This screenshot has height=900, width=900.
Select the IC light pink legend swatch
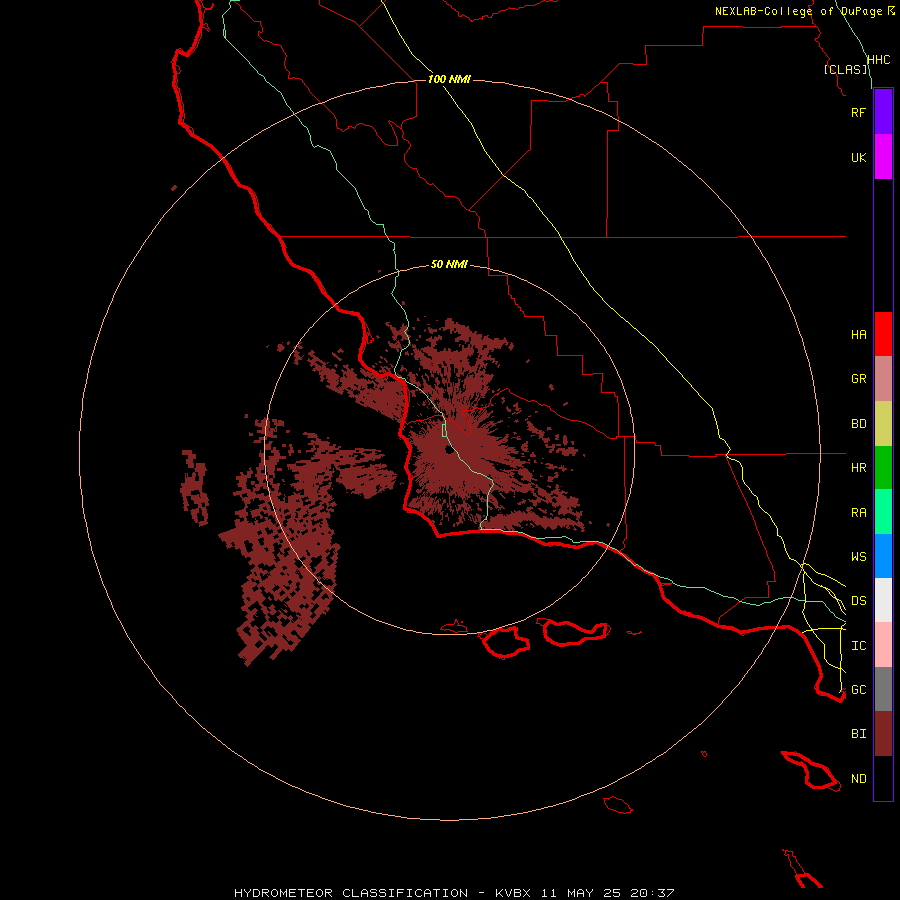(883, 645)
